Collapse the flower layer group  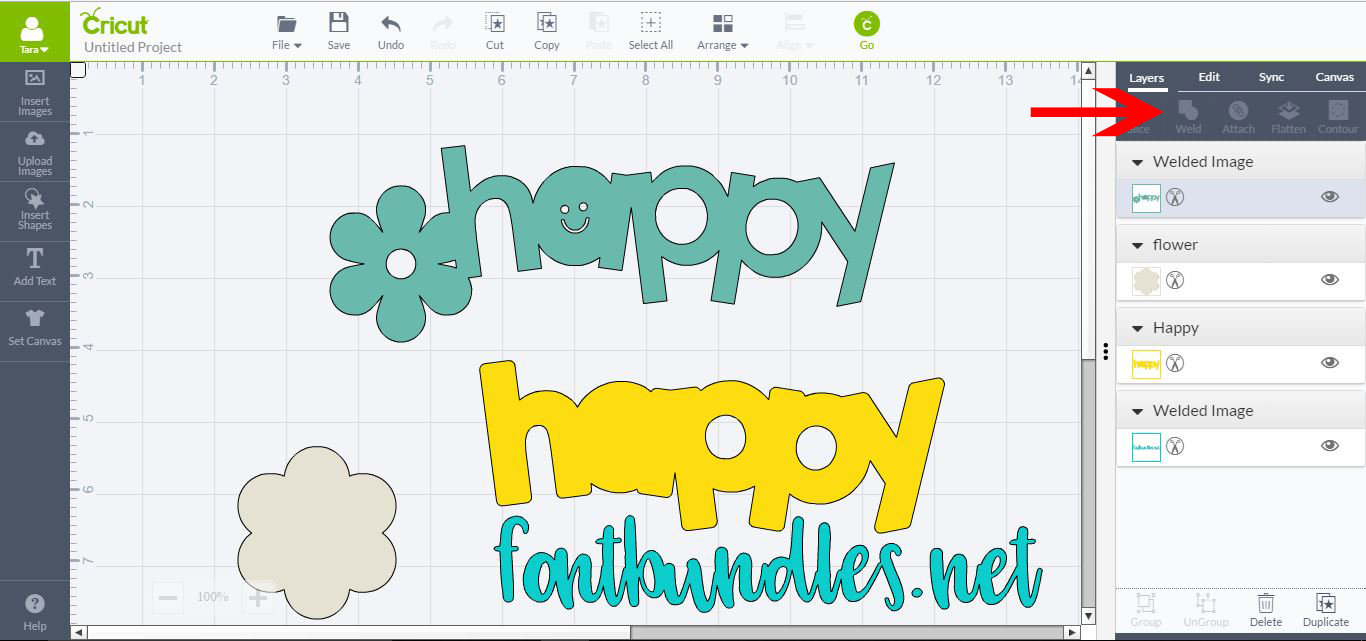coord(1137,245)
